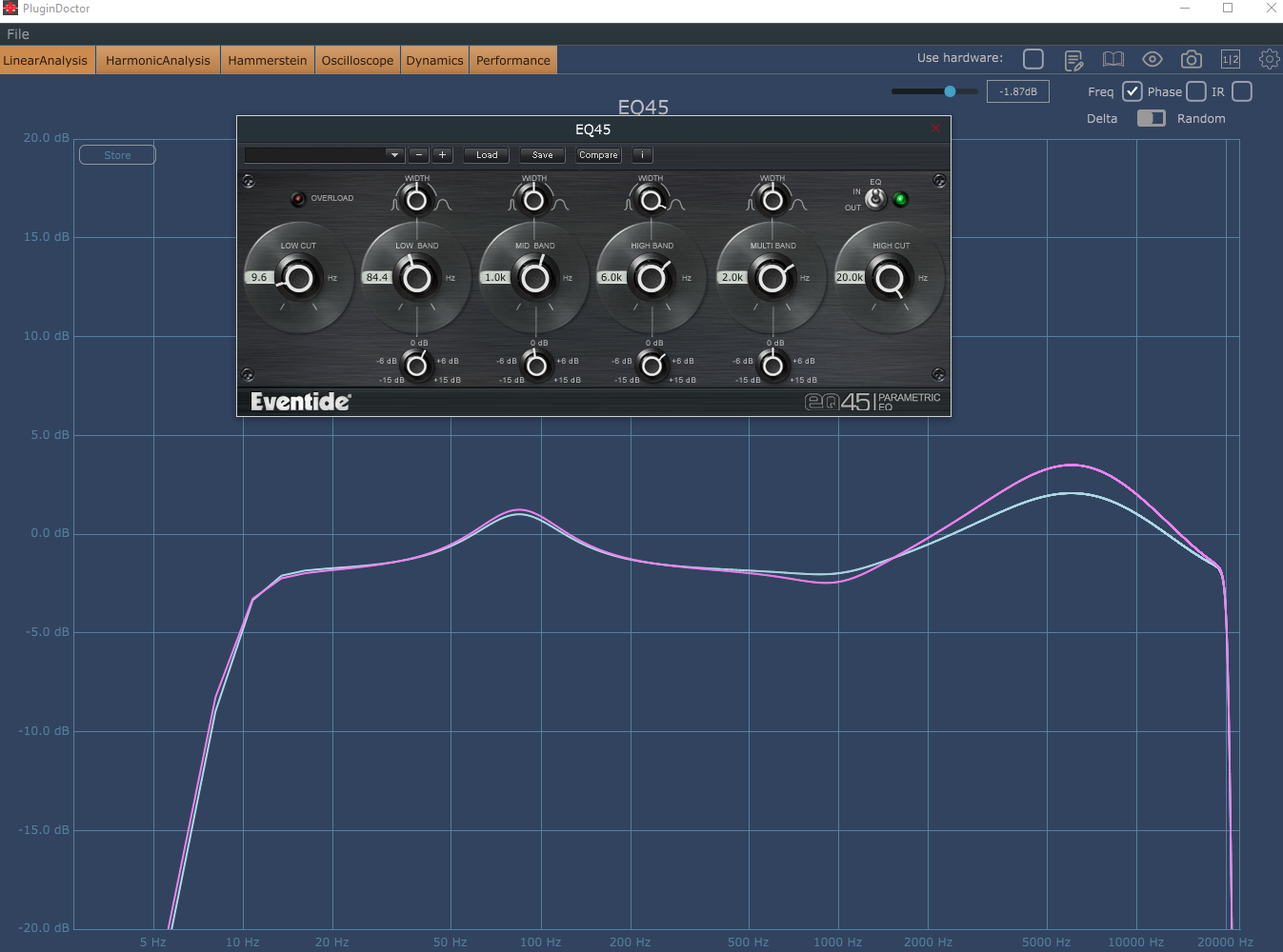Enable the IR checkbox
This screenshot has height=952, width=1283.
tap(1242, 91)
